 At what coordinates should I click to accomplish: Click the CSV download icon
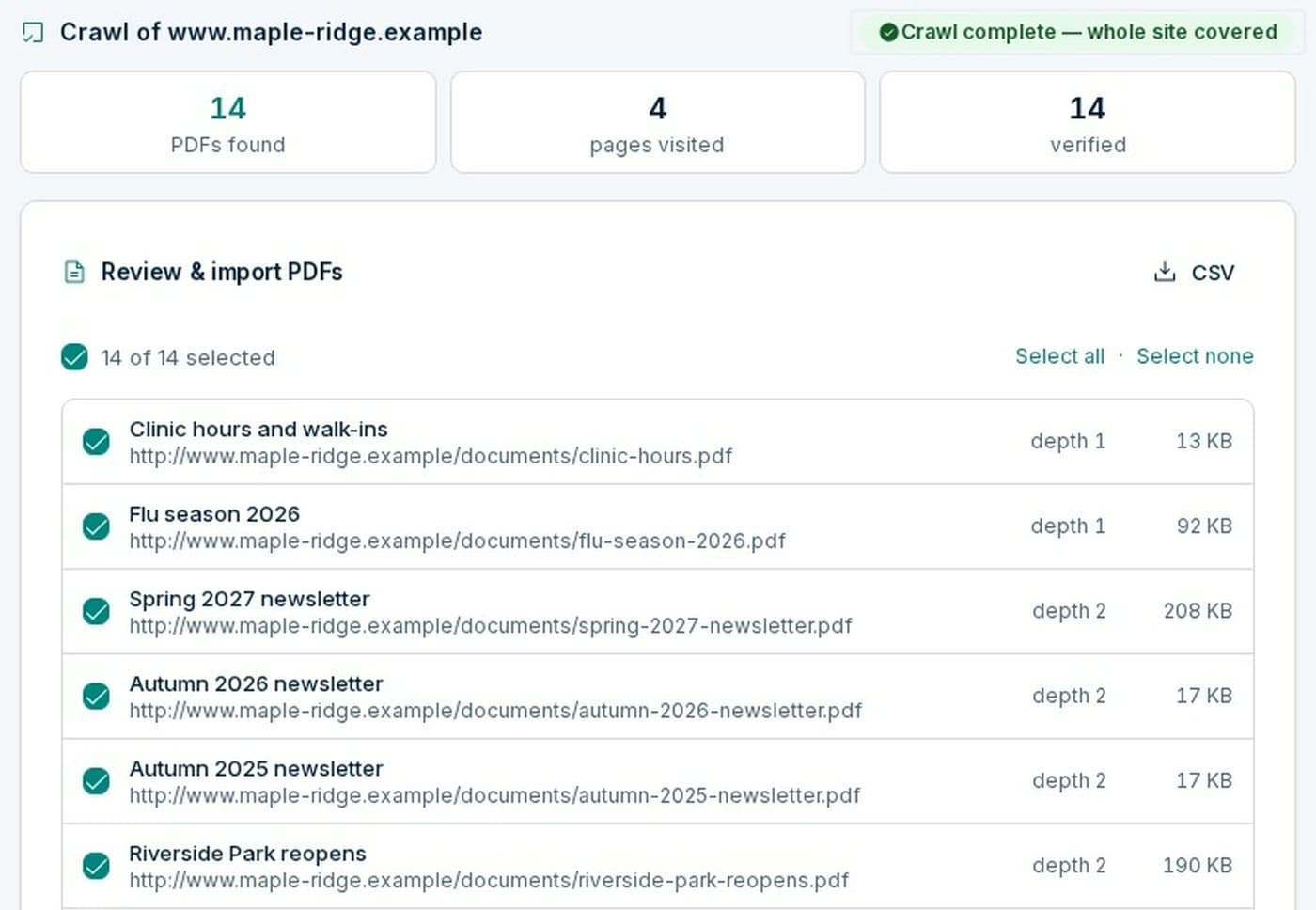[x=1165, y=272]
